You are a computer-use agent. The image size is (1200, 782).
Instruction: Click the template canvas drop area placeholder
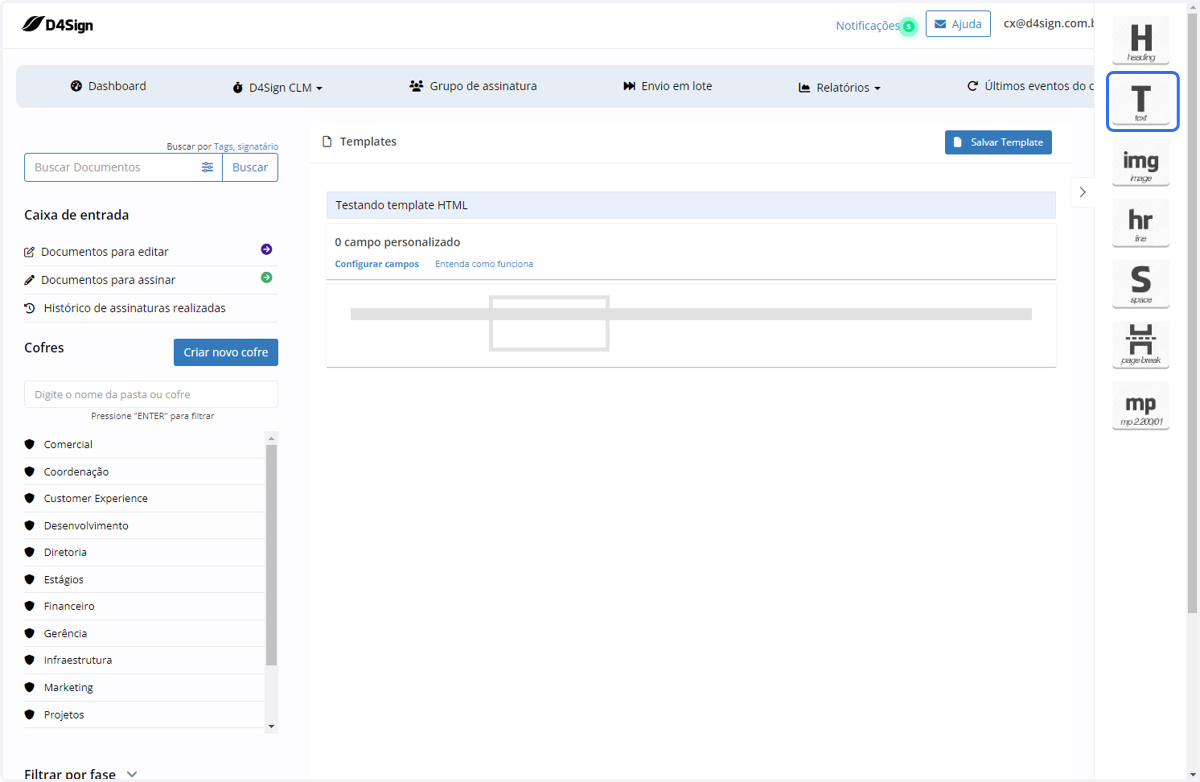point(691,324)
